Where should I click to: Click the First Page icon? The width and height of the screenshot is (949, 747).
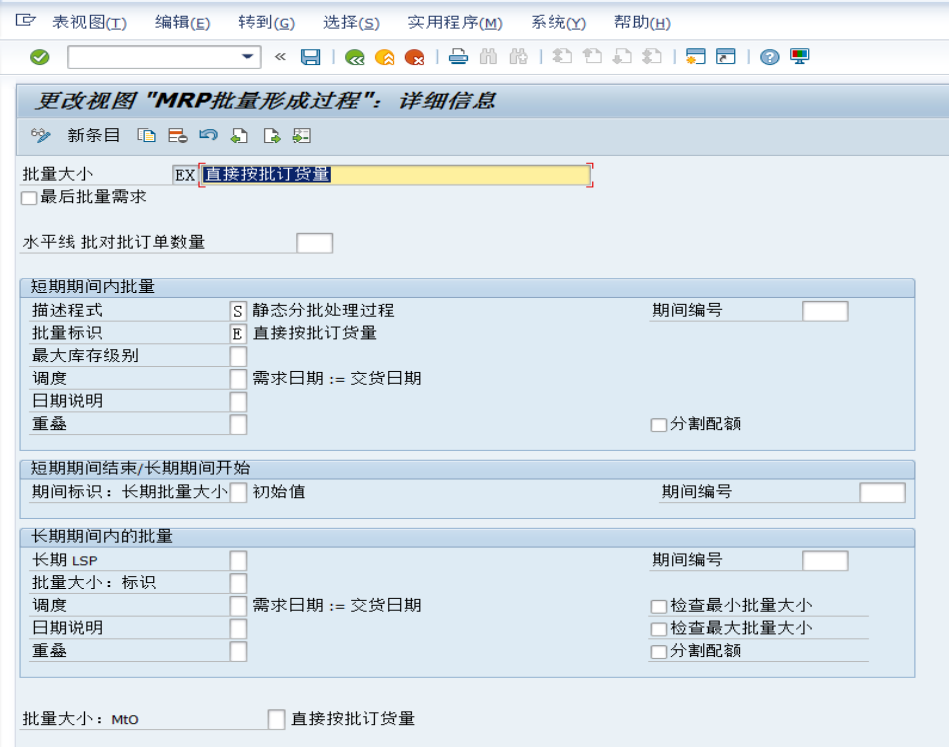(x=562, y=57)
